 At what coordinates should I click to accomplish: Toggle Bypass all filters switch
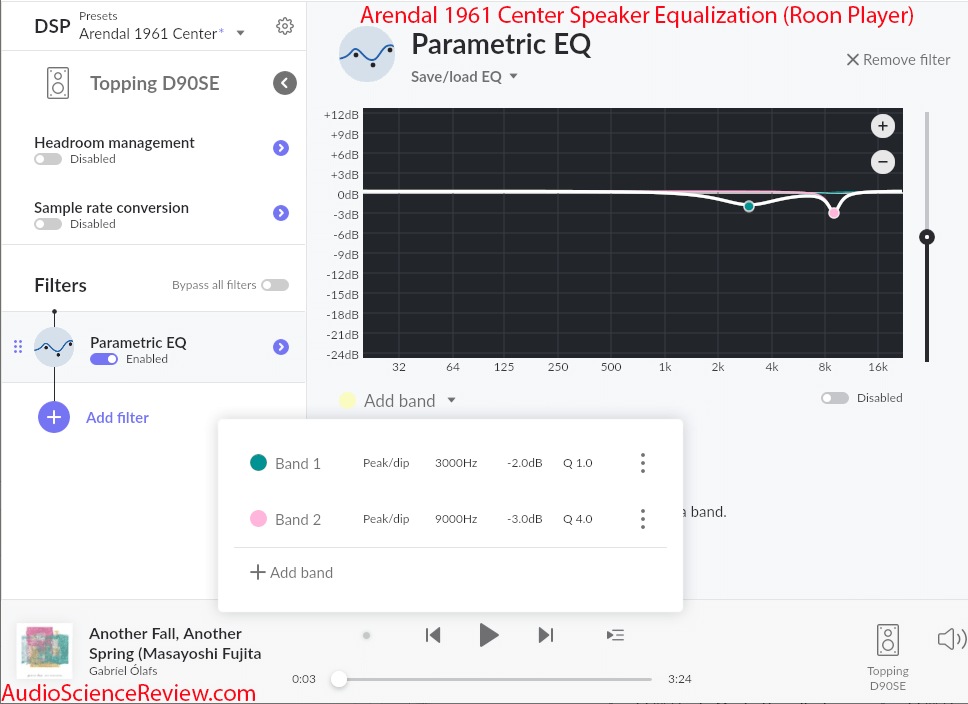(275, 285)
